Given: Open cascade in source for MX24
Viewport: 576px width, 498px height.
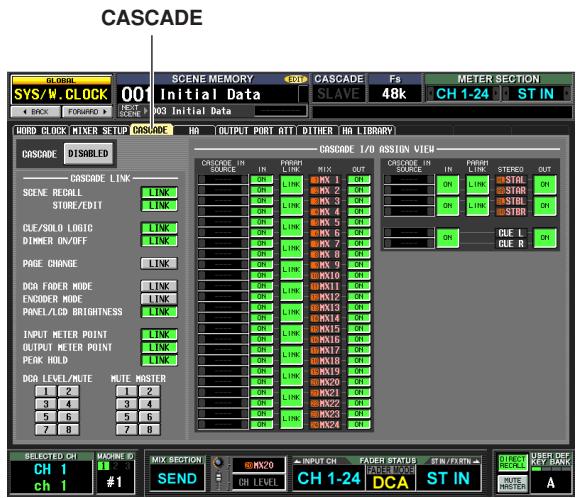Looking at the screenshot, I should pyautogui.click(x=223, y=425).
